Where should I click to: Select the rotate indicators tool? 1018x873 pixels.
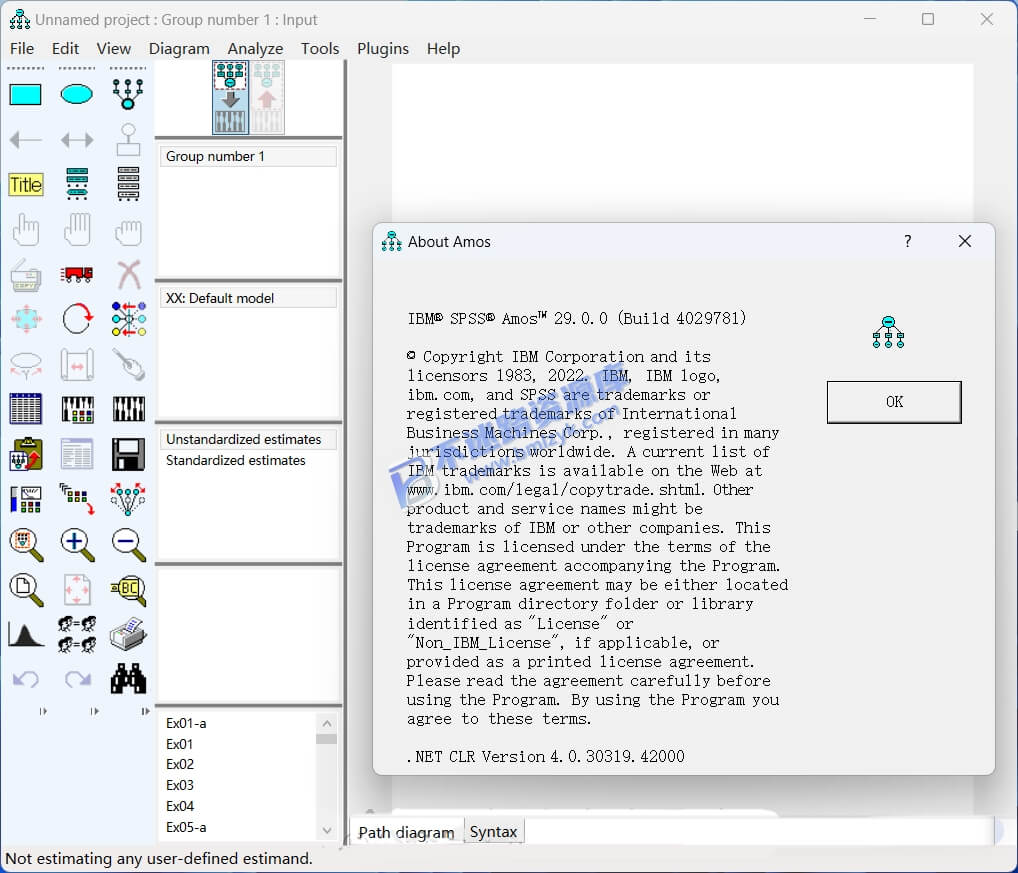[x=77, y=319]
